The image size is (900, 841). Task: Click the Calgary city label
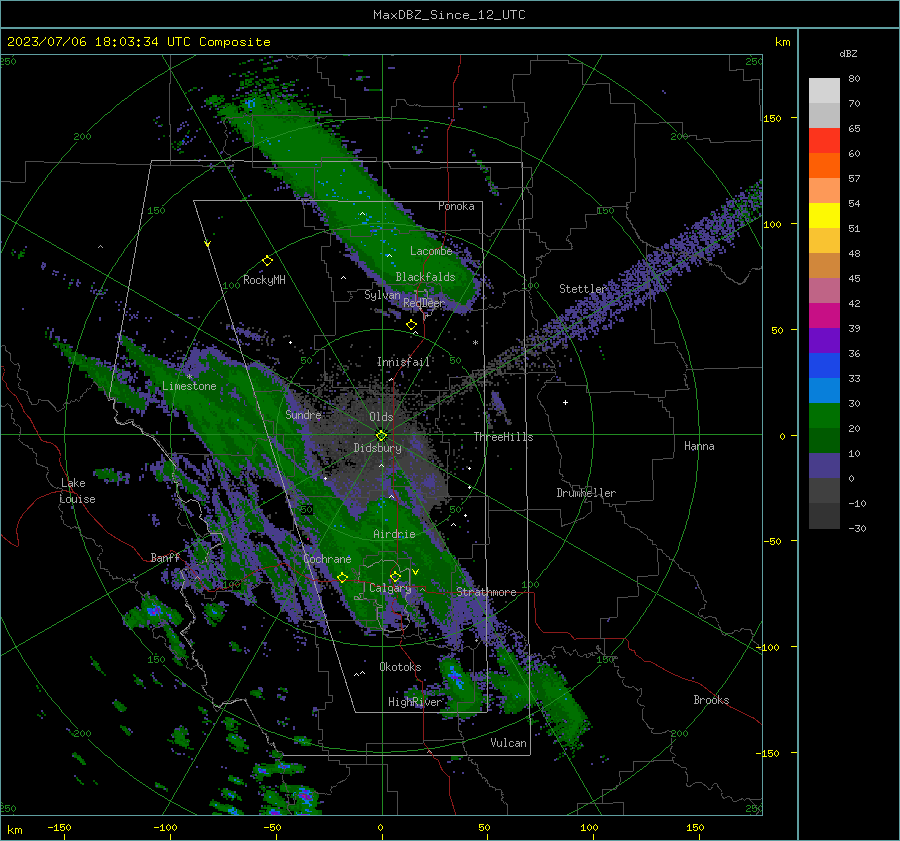pyautogui.click(x=390, y=588)
